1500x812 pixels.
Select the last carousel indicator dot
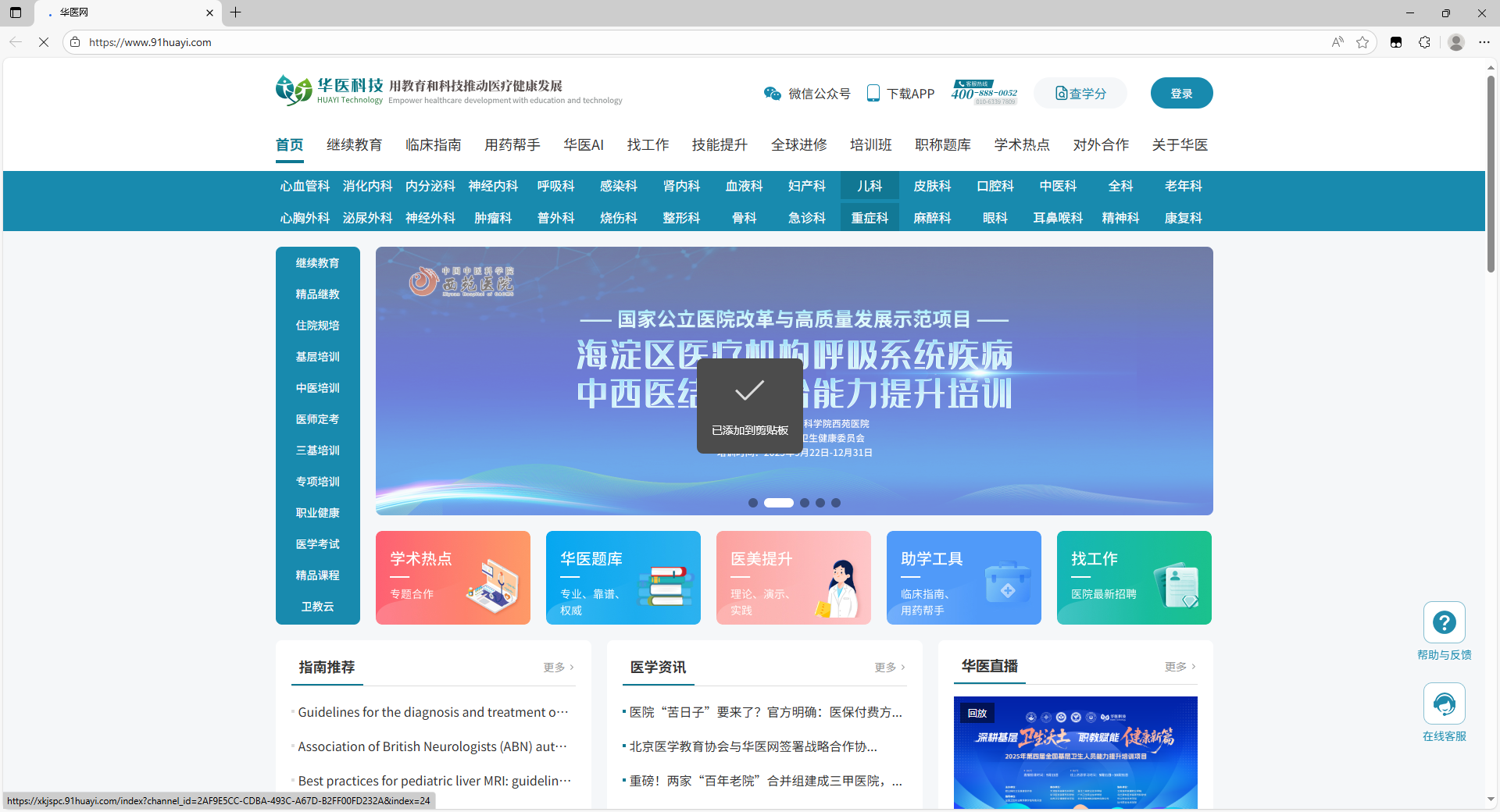836,503
